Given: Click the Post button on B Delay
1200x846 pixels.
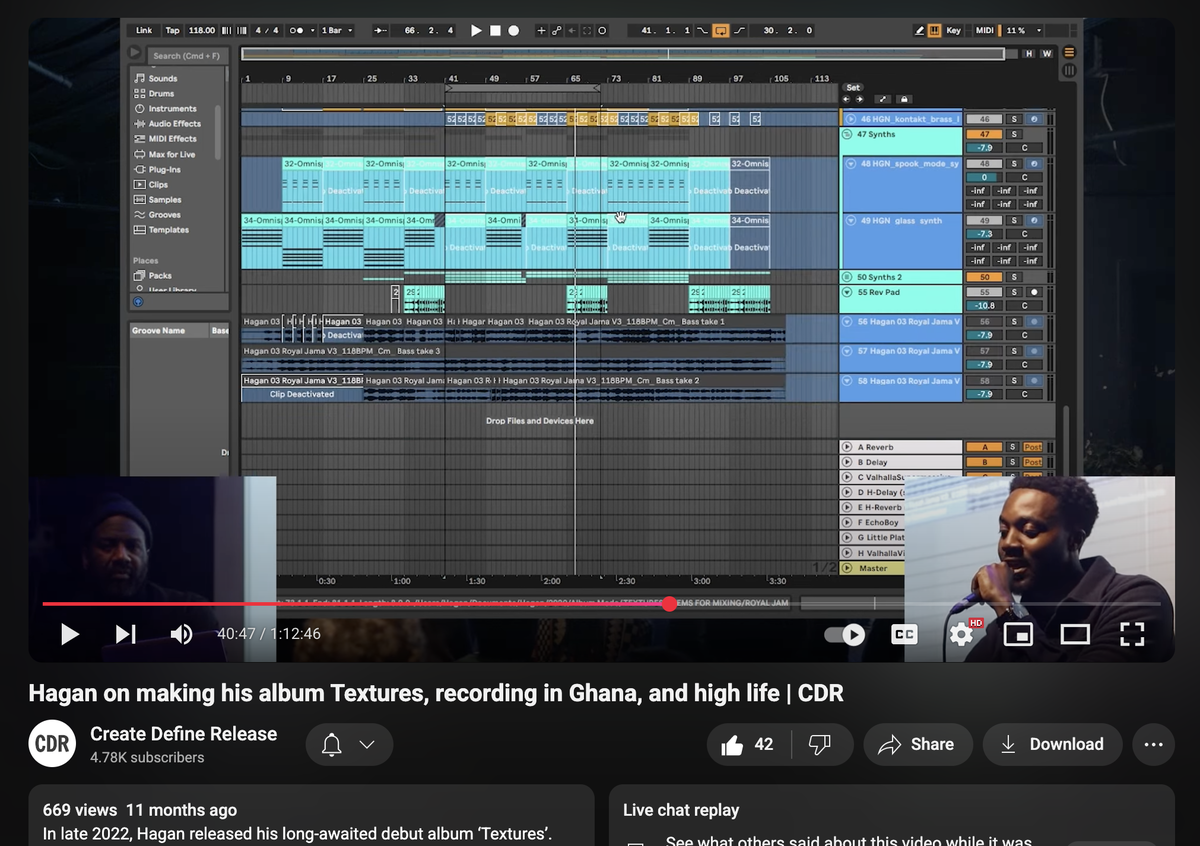Looking at the screenshot, I should point(1033,462).
